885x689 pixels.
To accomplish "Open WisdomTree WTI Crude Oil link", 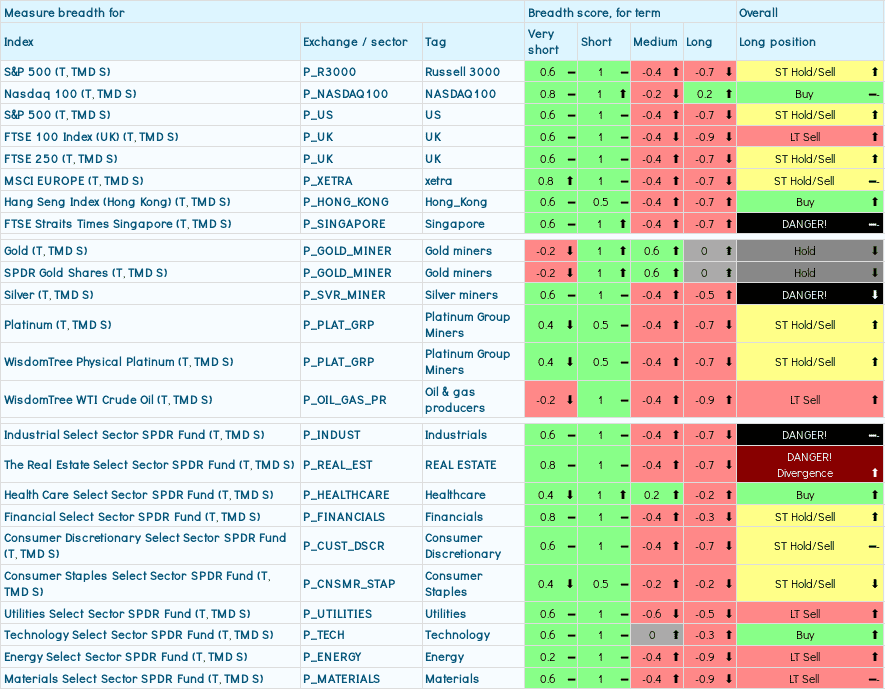I will coord(108,400).
